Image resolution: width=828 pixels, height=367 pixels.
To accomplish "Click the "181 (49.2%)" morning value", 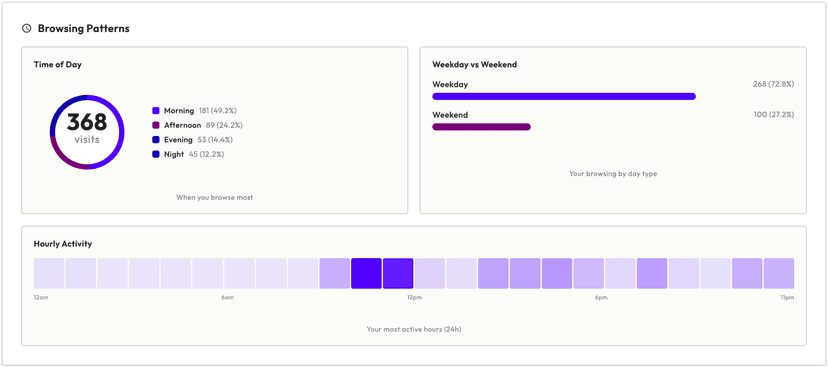I will coord(218,111).
